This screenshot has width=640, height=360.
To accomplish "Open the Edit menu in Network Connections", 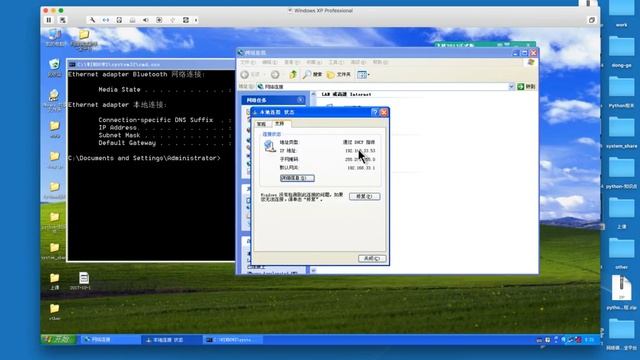I will click(269, 62).
